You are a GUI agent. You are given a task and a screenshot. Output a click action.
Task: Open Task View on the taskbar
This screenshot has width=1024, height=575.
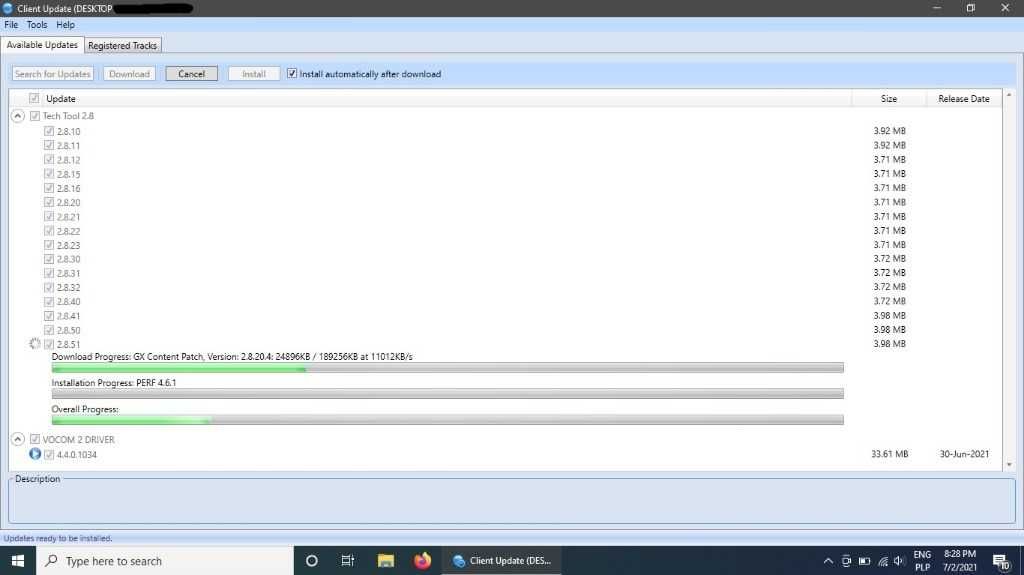pos(347,561)
